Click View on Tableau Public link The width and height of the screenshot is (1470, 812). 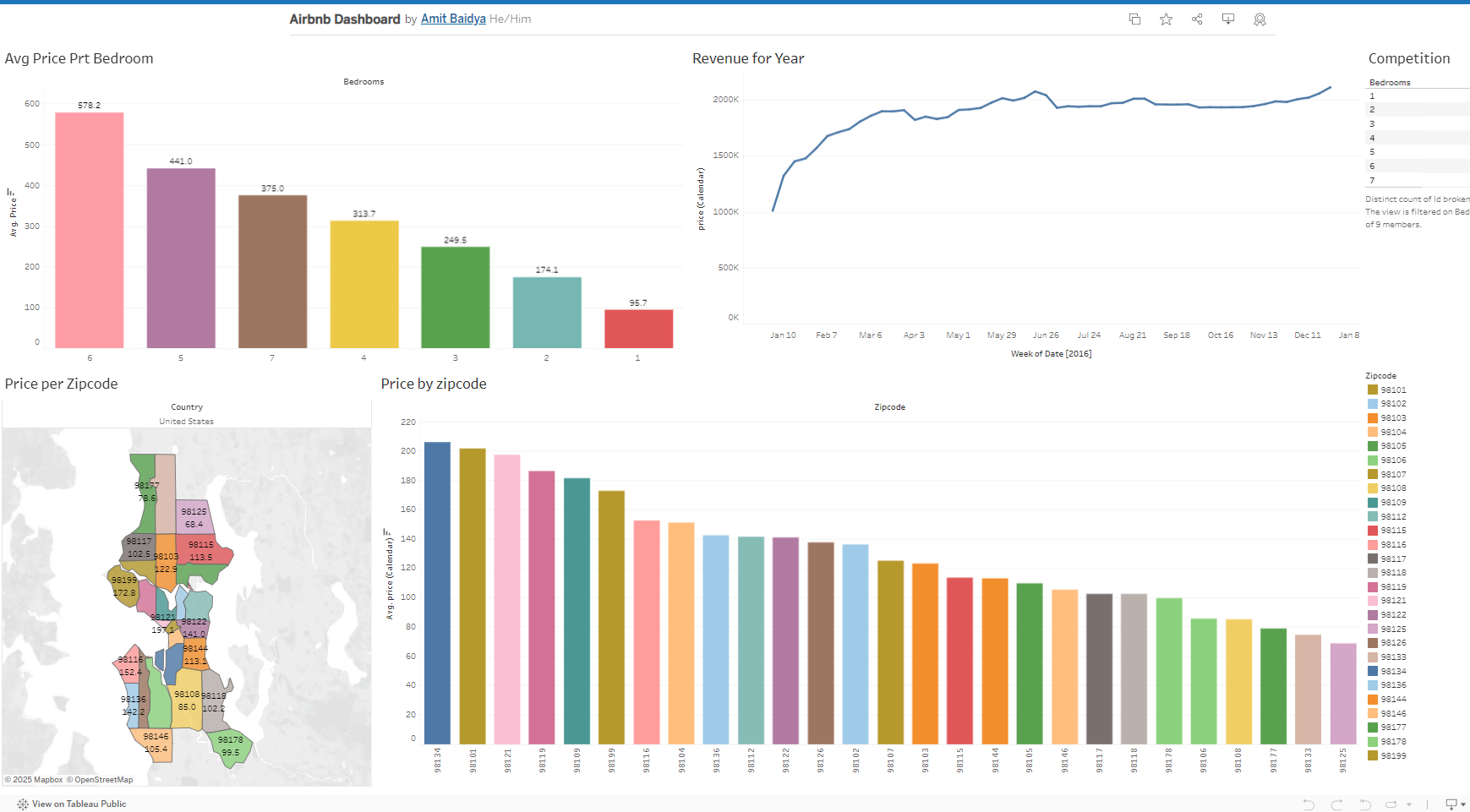pyautogui.click(x=79, y=804)
